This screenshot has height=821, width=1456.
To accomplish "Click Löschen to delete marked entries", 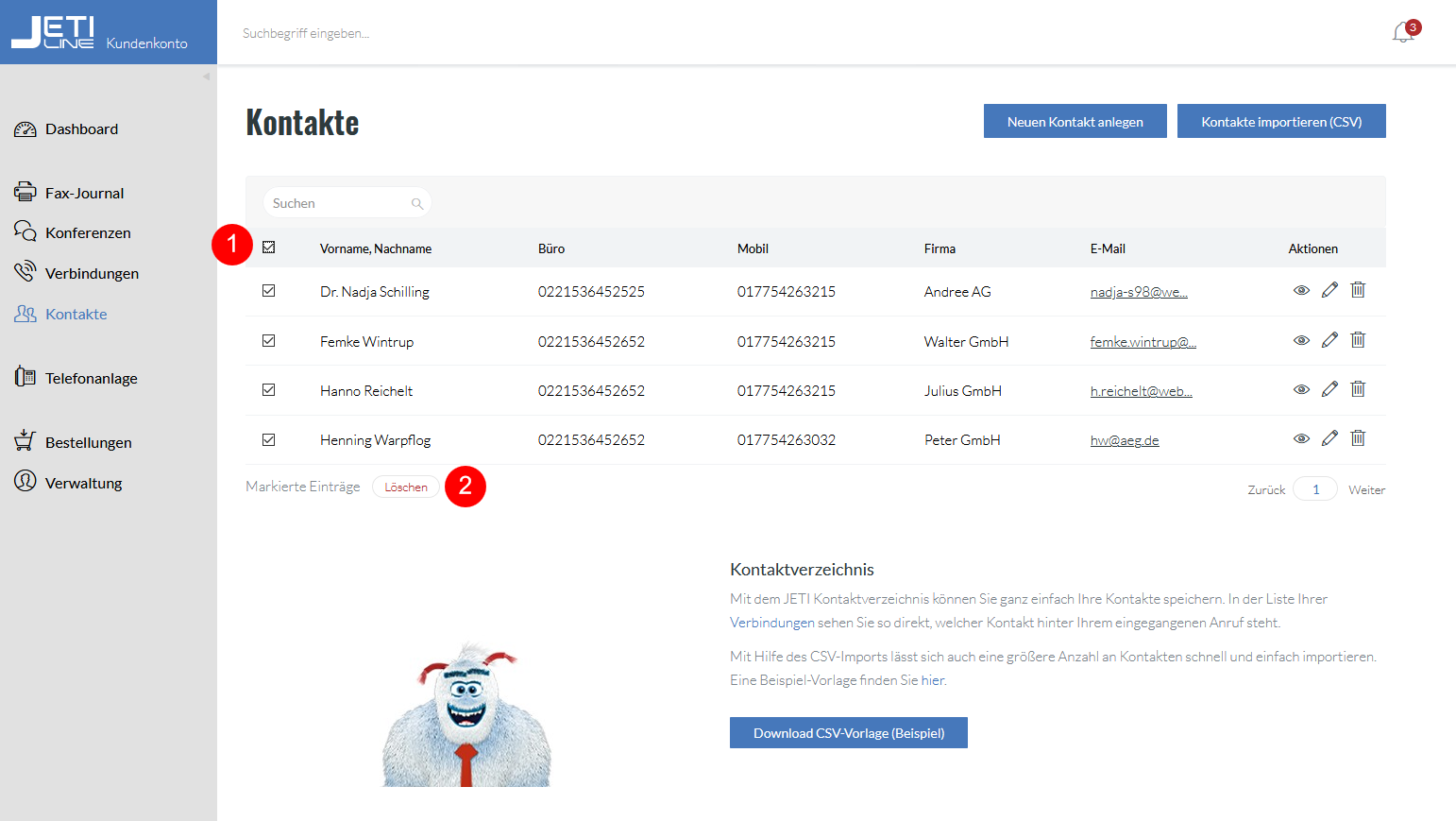I will pos(406,487).
